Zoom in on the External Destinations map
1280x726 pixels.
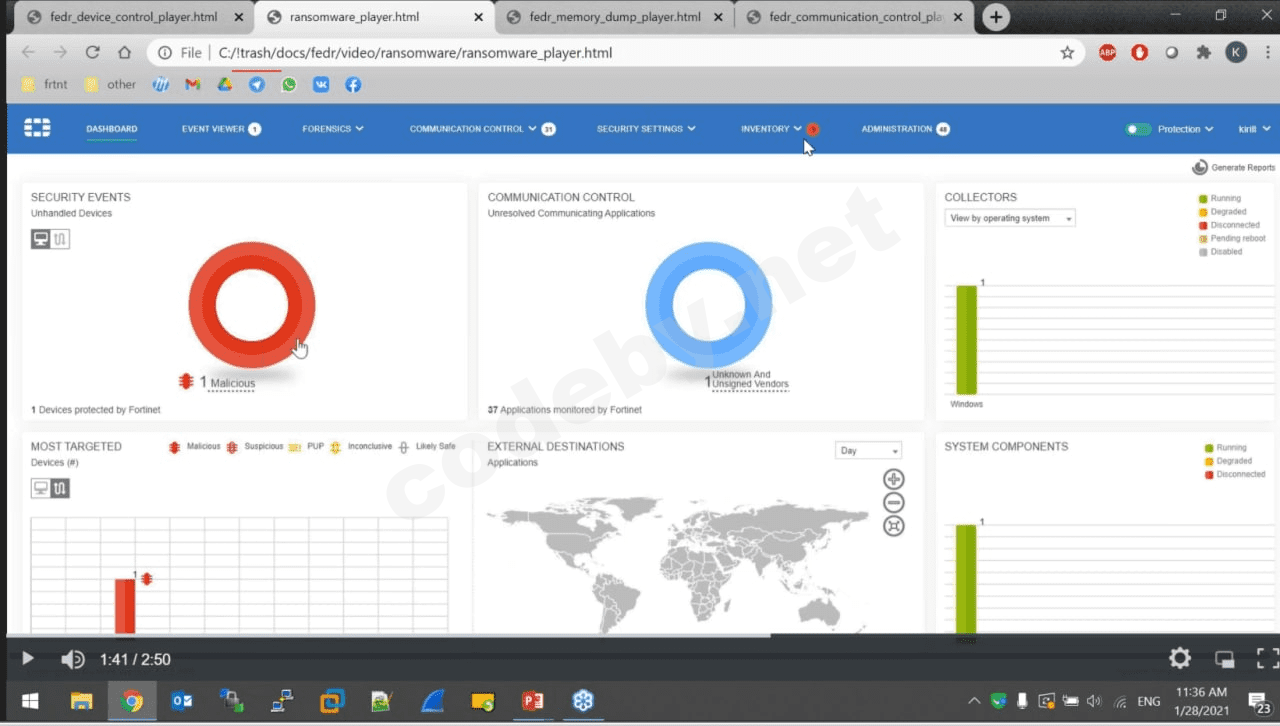894,479
